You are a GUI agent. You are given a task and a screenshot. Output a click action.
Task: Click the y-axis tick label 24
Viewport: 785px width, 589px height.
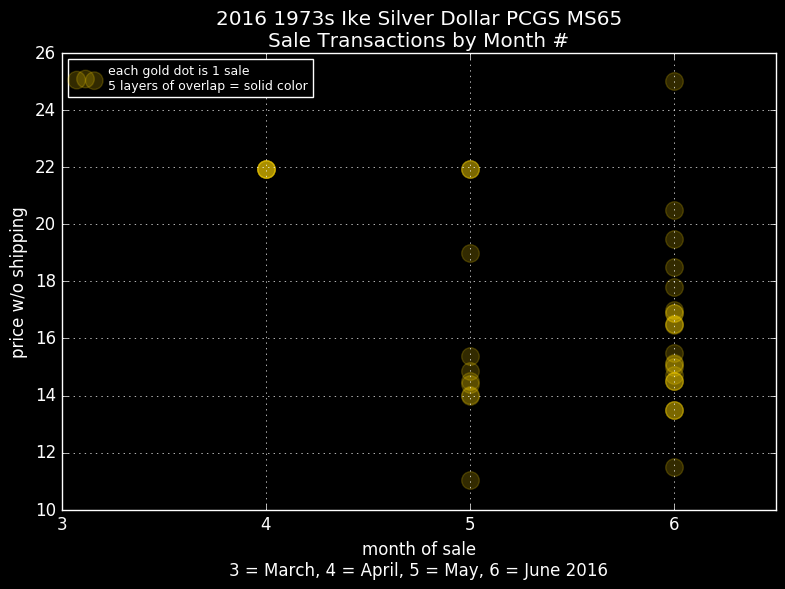pos(45,110)
